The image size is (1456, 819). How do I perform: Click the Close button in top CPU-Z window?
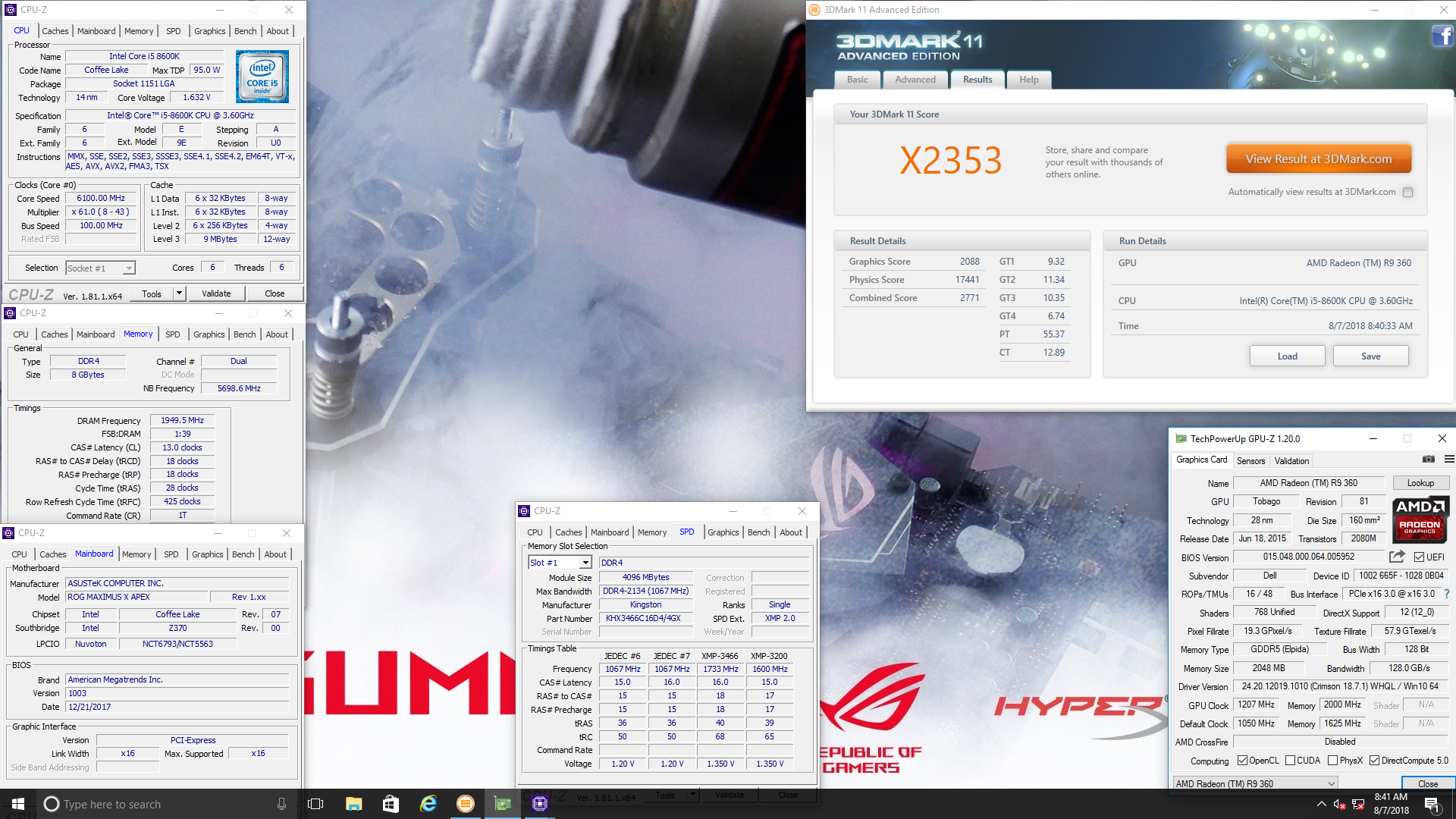(x=275, y=293)
